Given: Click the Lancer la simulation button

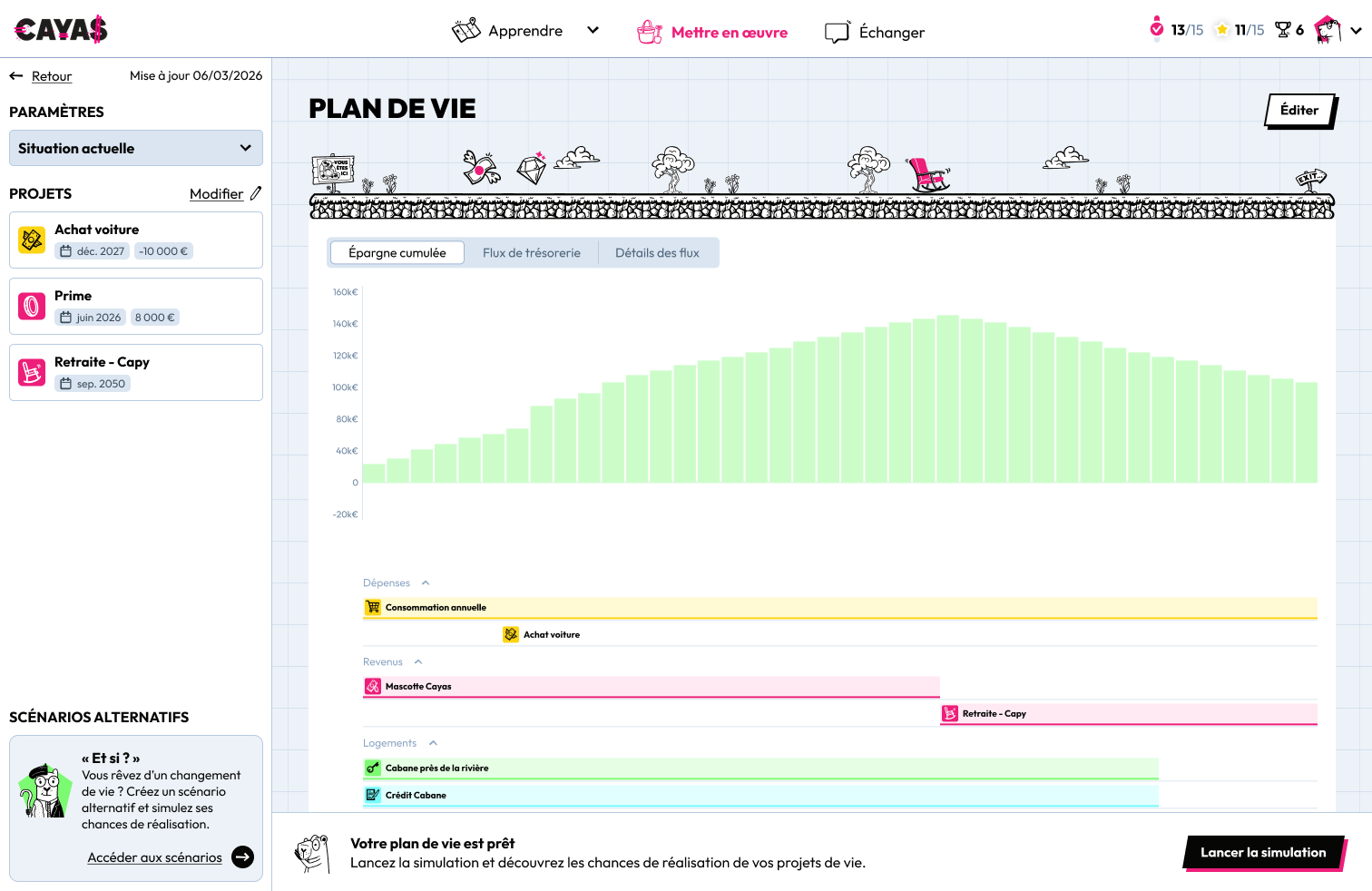Looking at the screenshot, I should [1263, 852].
